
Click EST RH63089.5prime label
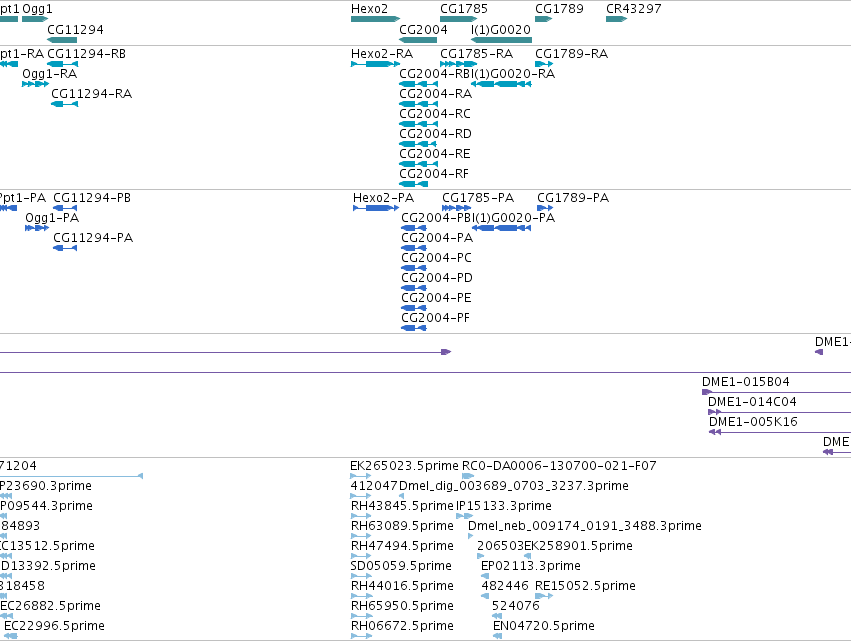click(402, 526)
